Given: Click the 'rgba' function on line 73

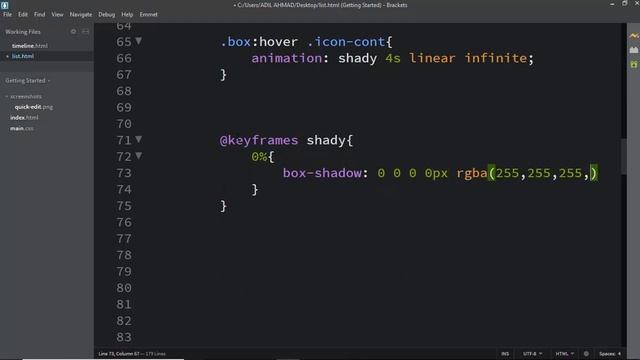Looking at the screenshot, I should pyautogui.click(x=472, y=173).
